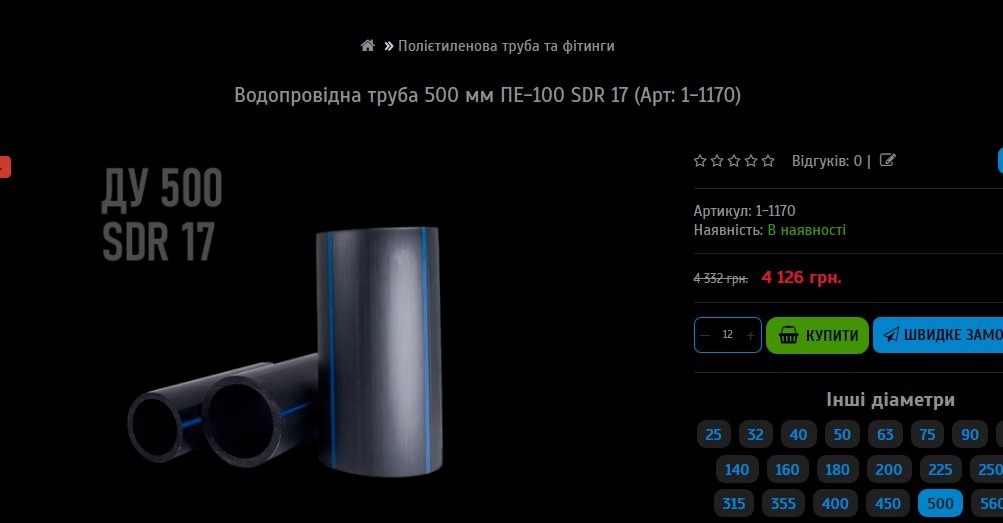Pick the 450 diameter option
The width and height of the screenshot is (1003, 523).
(x=888, y=504)
